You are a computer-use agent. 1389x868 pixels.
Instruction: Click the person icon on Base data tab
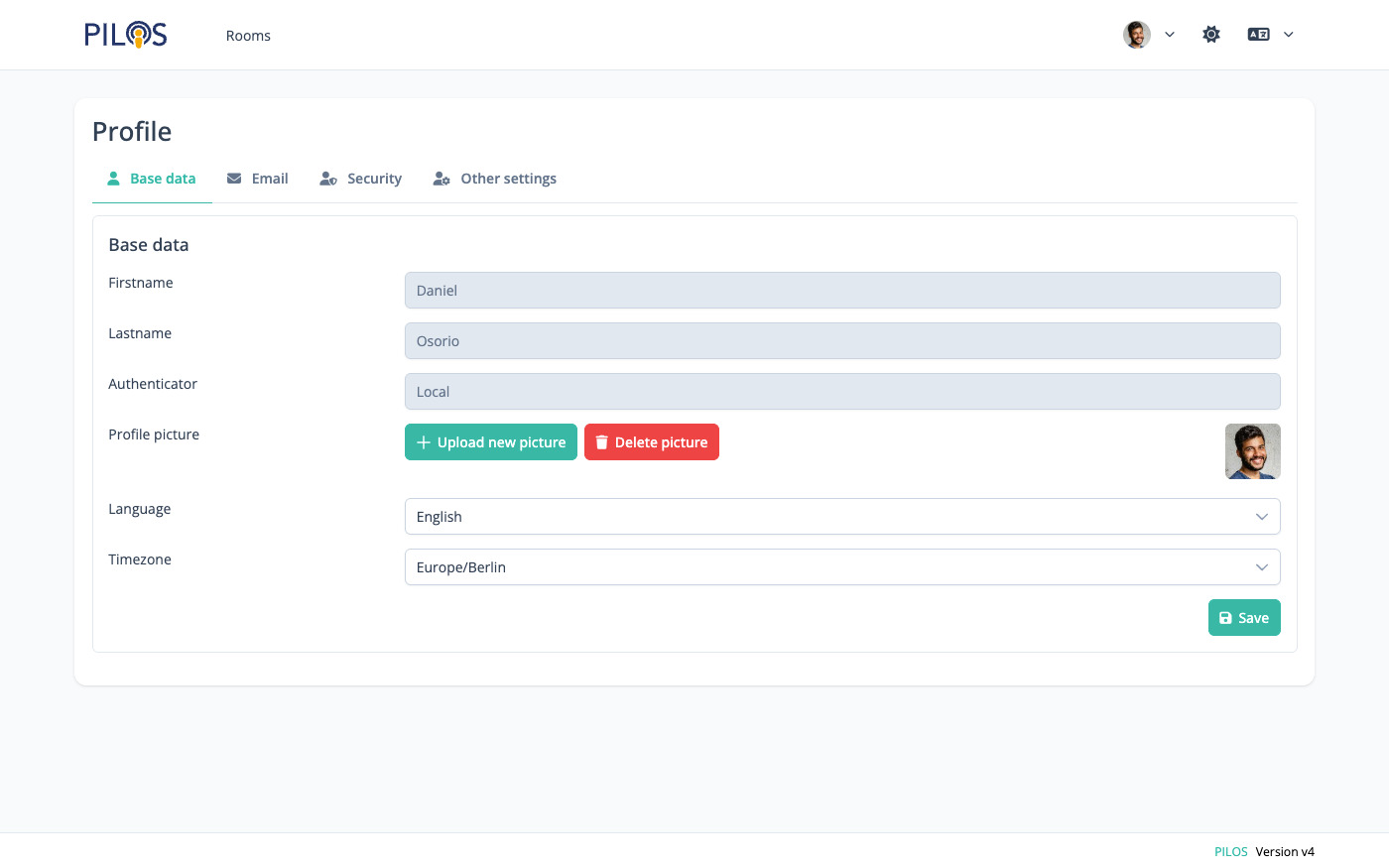113,179
